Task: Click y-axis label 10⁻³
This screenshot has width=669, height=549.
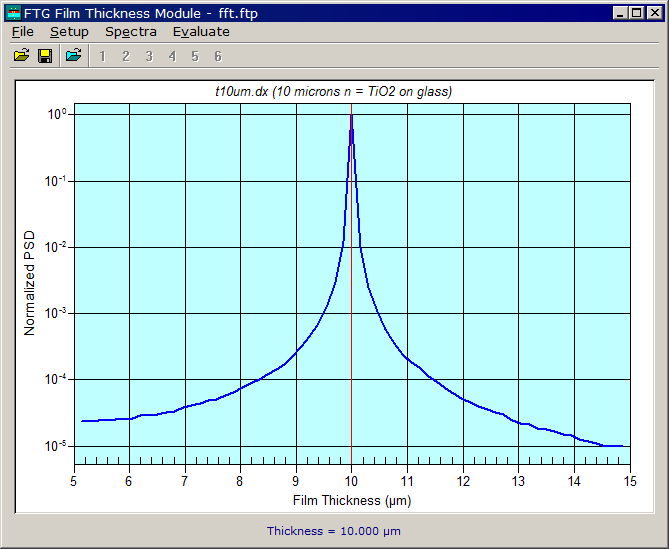Action: click(55, 313)
